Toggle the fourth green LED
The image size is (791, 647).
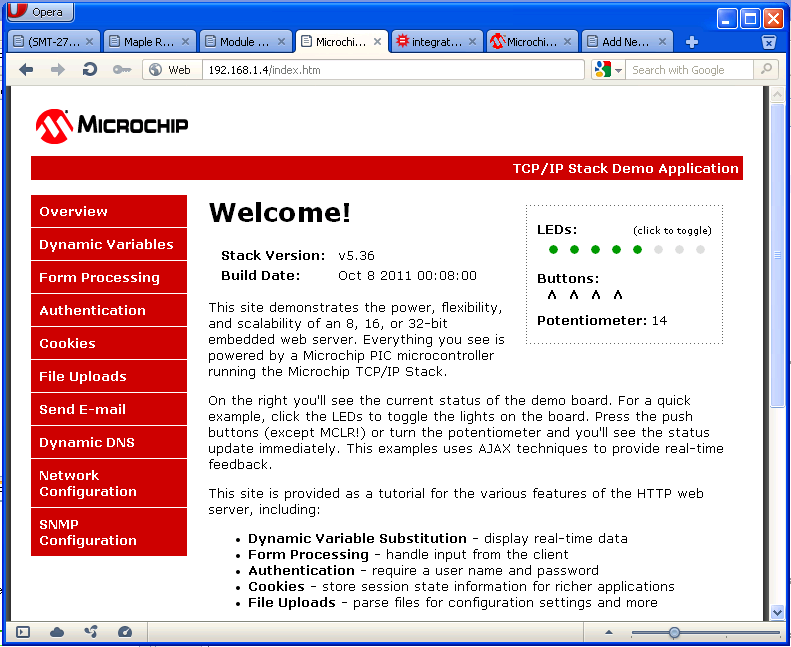[616, 250]
